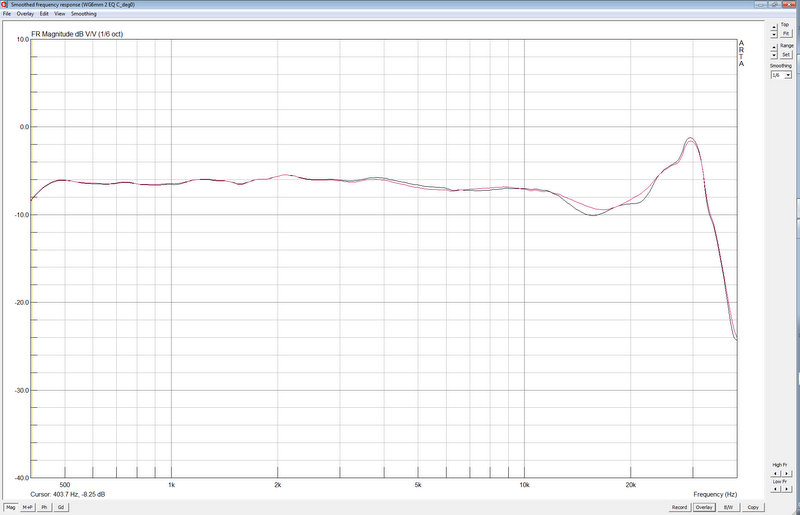
Task: Shift High Fr limit right
Action: click(x=786, y=474)
